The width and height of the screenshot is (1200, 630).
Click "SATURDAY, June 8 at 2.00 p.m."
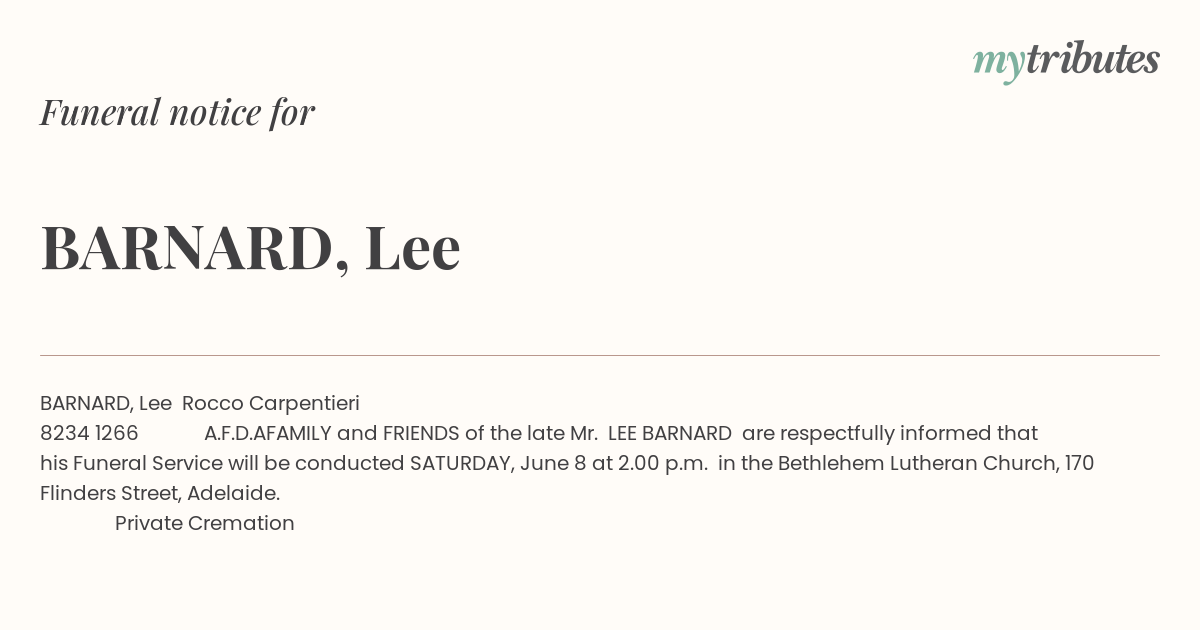559,464
